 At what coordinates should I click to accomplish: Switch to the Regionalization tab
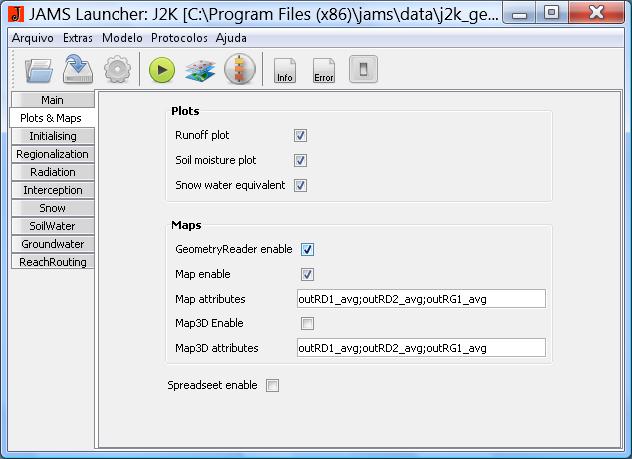pyautogui.click(x=52, y=154)
